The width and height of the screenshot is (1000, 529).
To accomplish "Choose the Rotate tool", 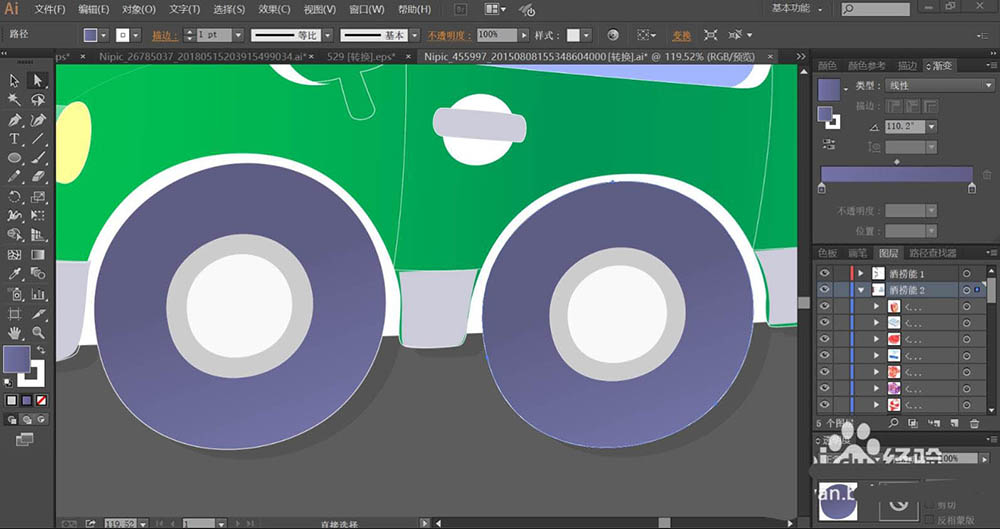I will point(15,197).
